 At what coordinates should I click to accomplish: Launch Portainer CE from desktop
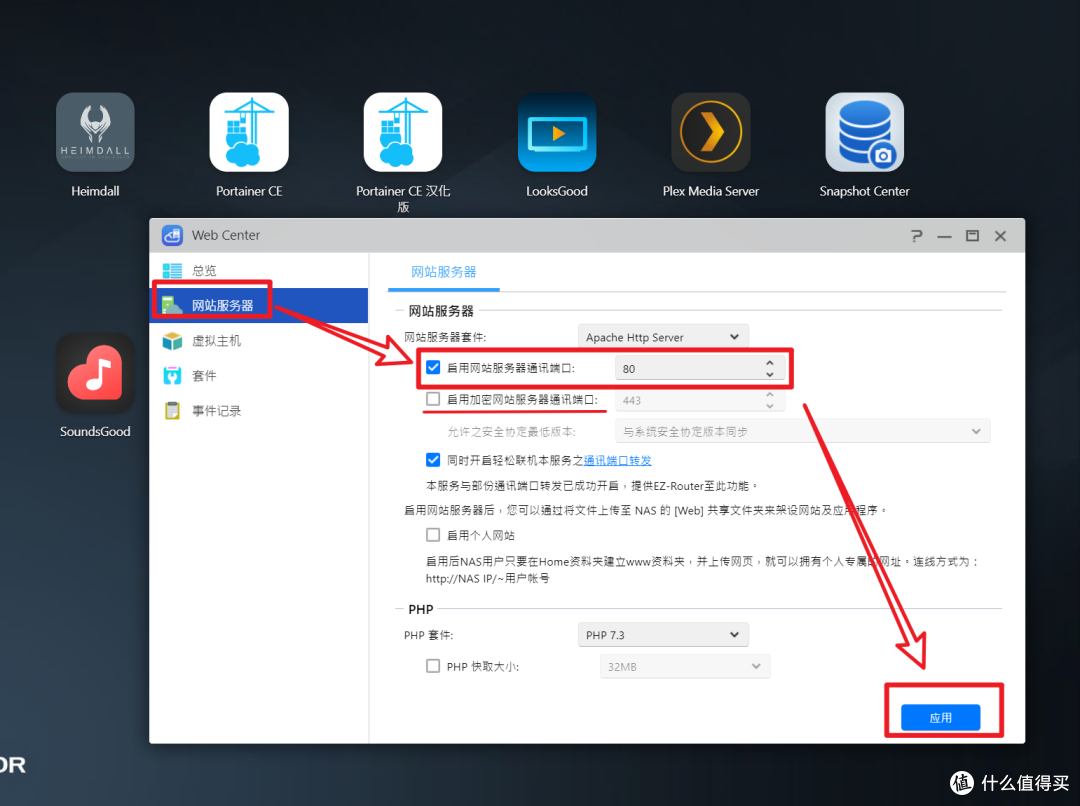point(249,132)
